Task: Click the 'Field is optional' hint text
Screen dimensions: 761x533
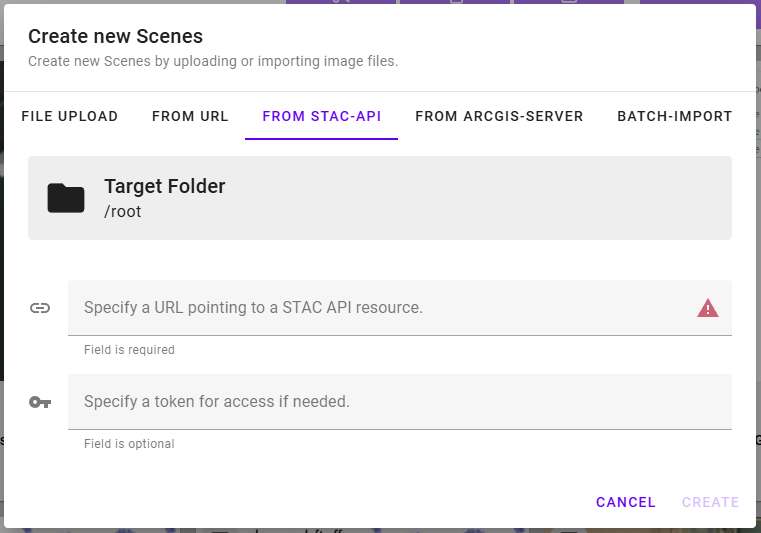Action: (129, 444)
